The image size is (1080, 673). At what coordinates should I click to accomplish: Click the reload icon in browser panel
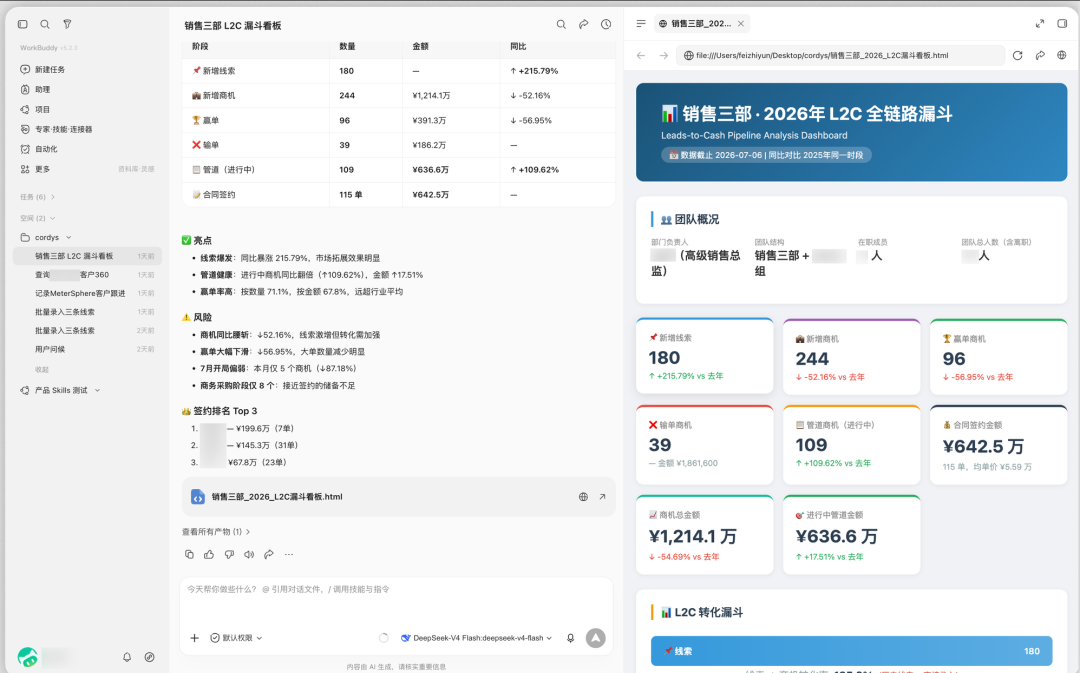click(x=1017, y=55)
